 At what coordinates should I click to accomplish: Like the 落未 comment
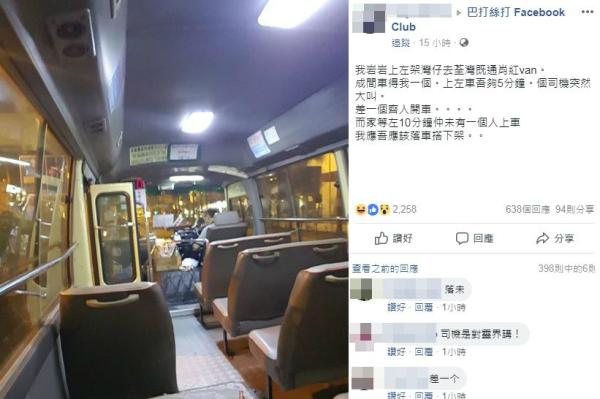(396, 307)
